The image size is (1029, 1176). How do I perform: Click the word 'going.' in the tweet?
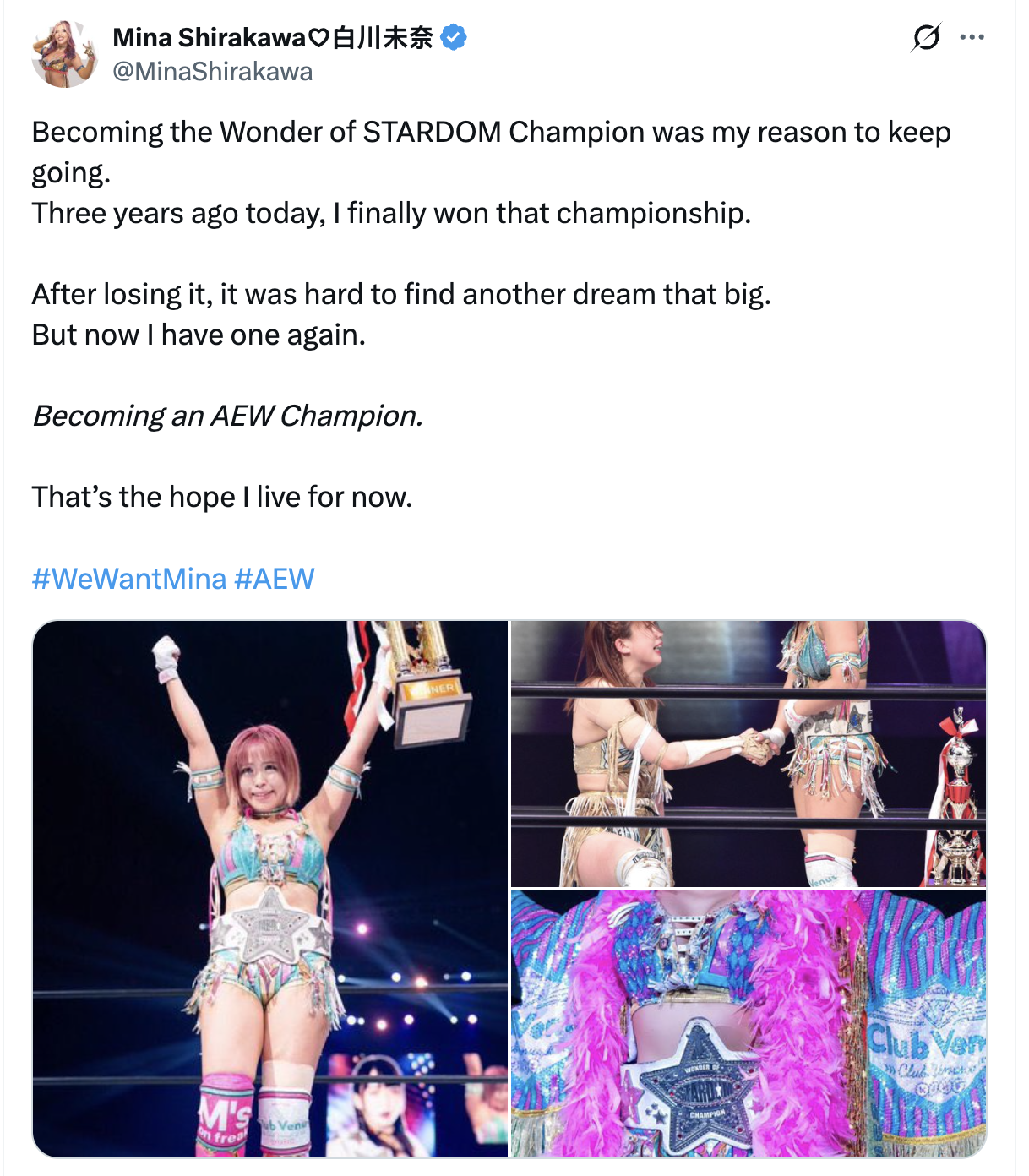tap(71, 174)
